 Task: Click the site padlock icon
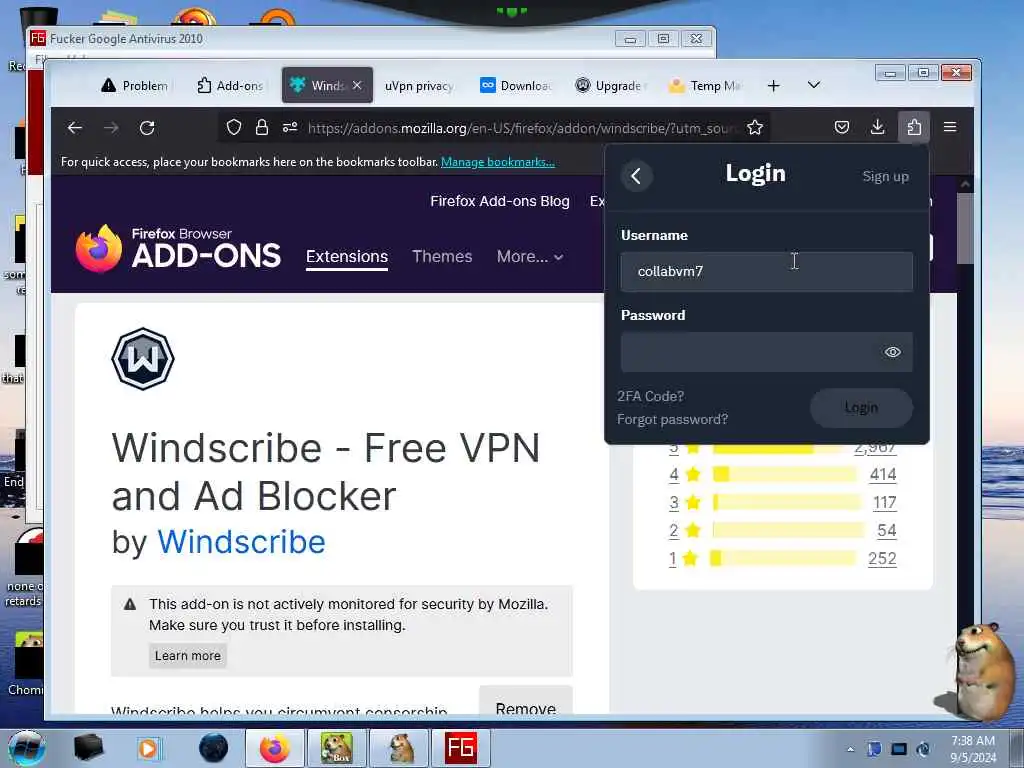tap(262, 127)
